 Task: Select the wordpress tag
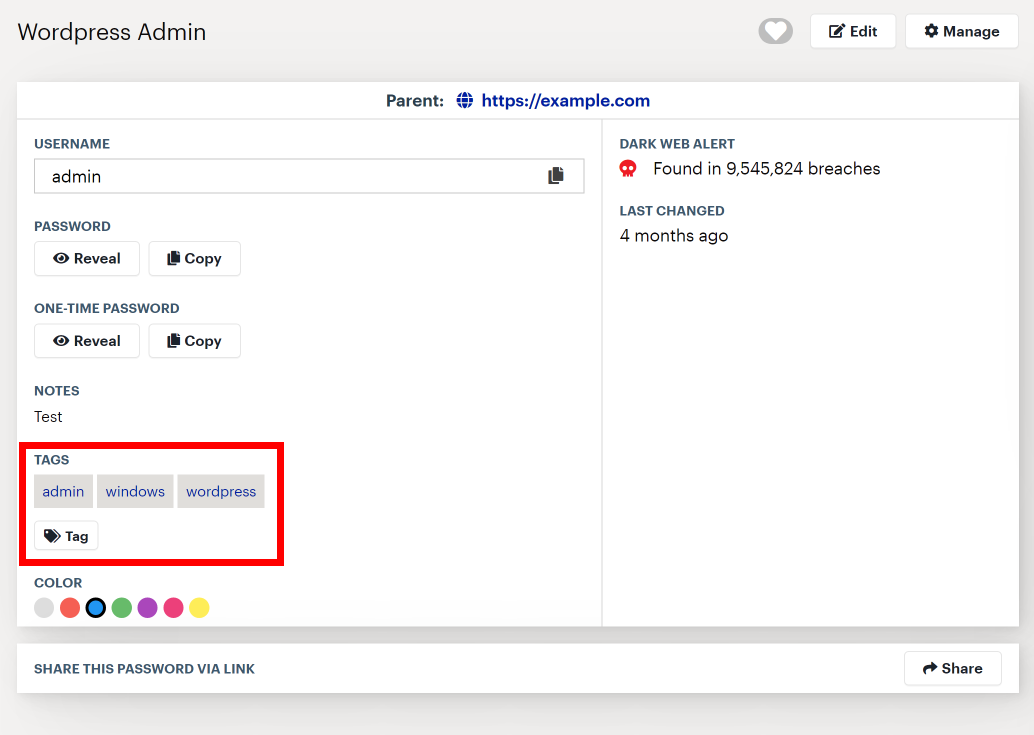(x=220, y=491)
